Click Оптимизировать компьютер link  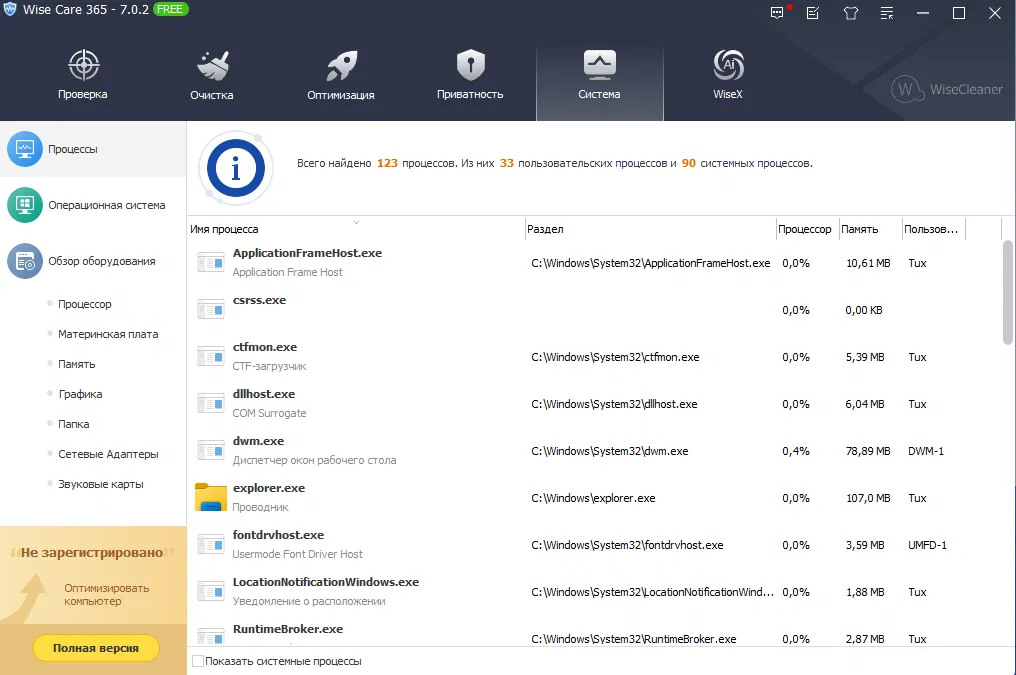(x=106, y=595)
